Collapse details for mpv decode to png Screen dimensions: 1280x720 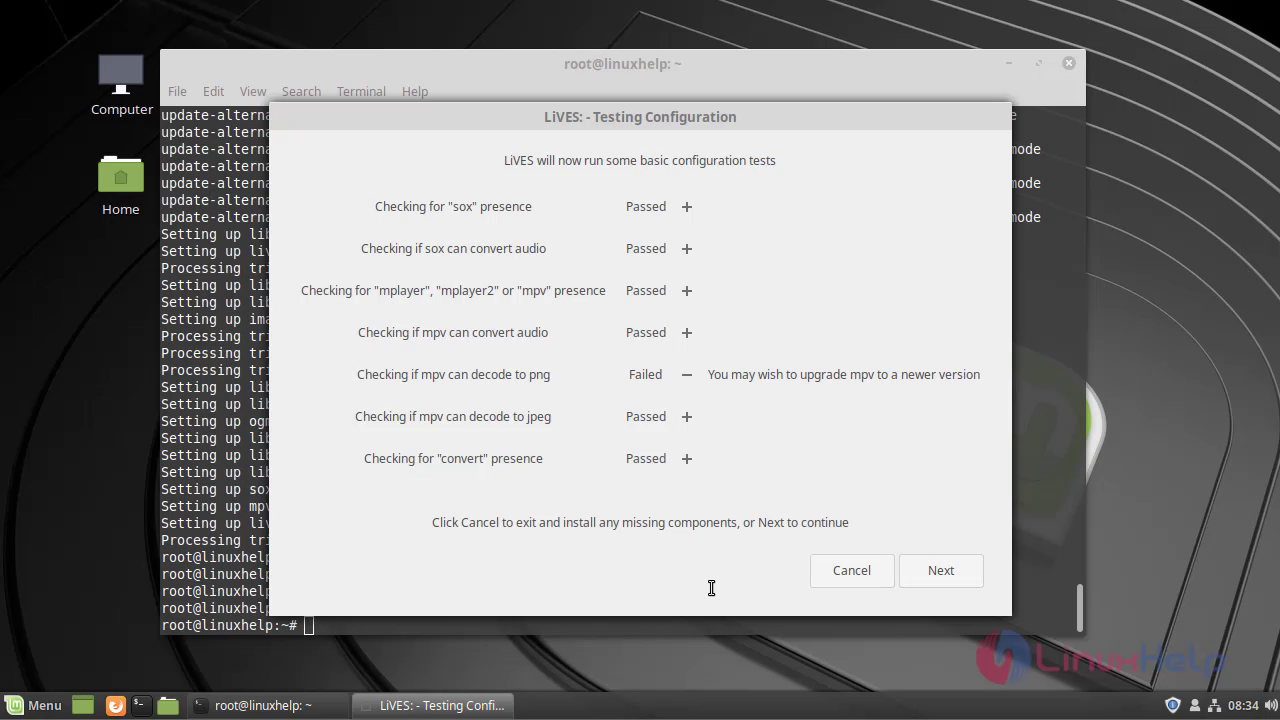687,375
